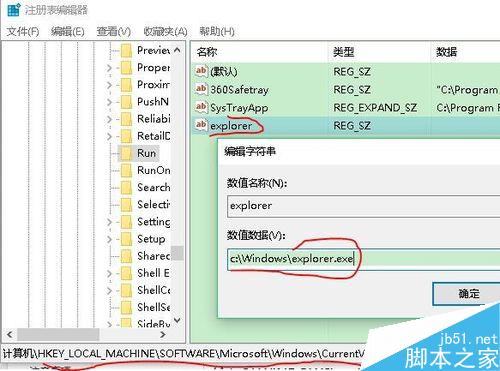Screen dimensions: 500x371
Task: Select the SysTrayApp value name
Action: coord(239,108)
